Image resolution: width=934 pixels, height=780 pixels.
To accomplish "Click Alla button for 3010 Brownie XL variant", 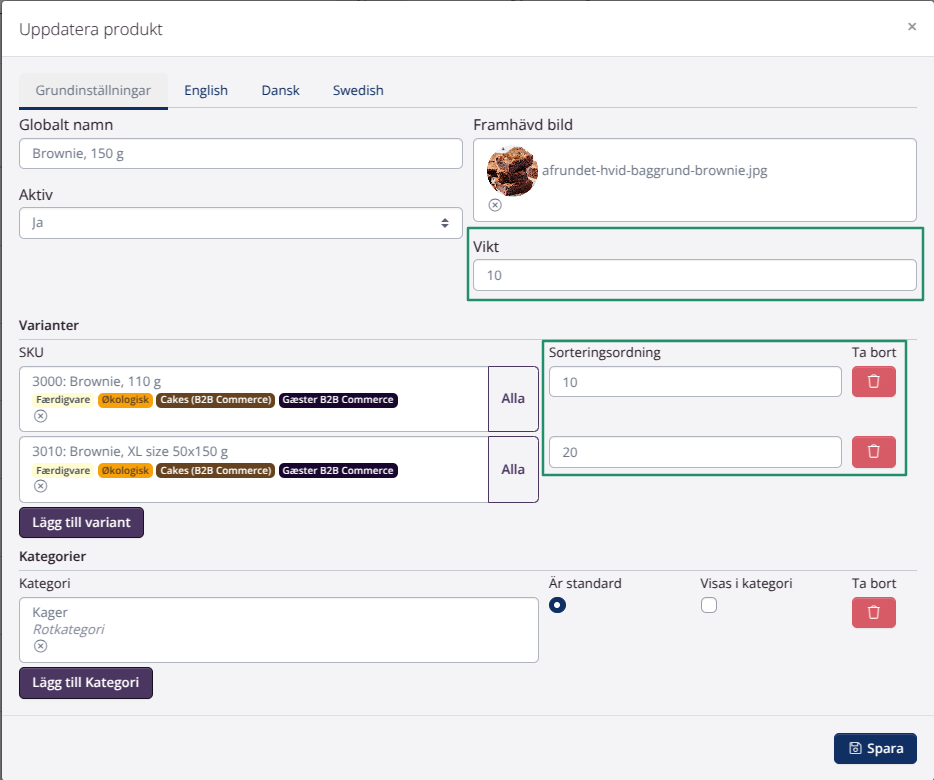I will pyautogui.click(x=513, y=469).
